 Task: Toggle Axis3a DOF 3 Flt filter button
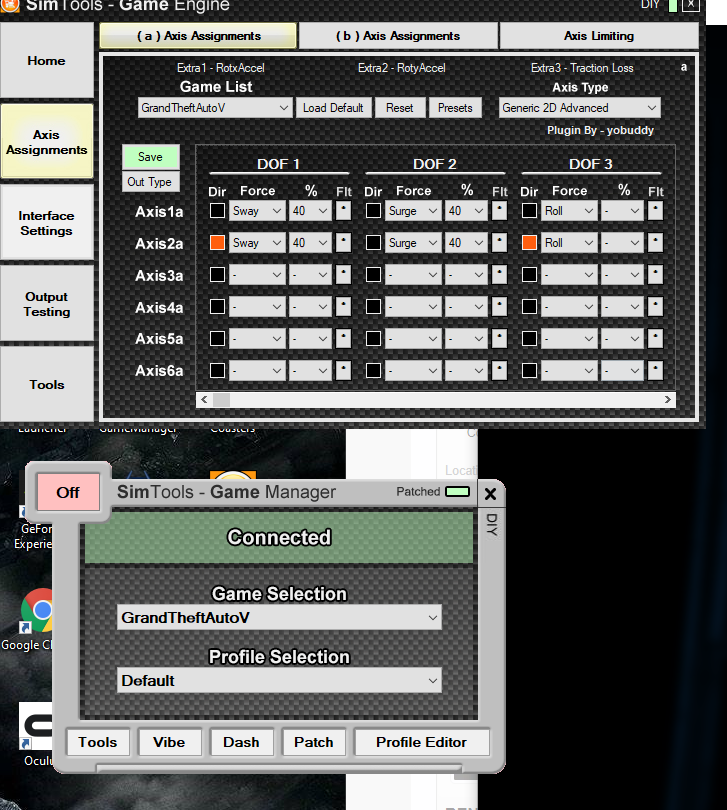point(655,275)
